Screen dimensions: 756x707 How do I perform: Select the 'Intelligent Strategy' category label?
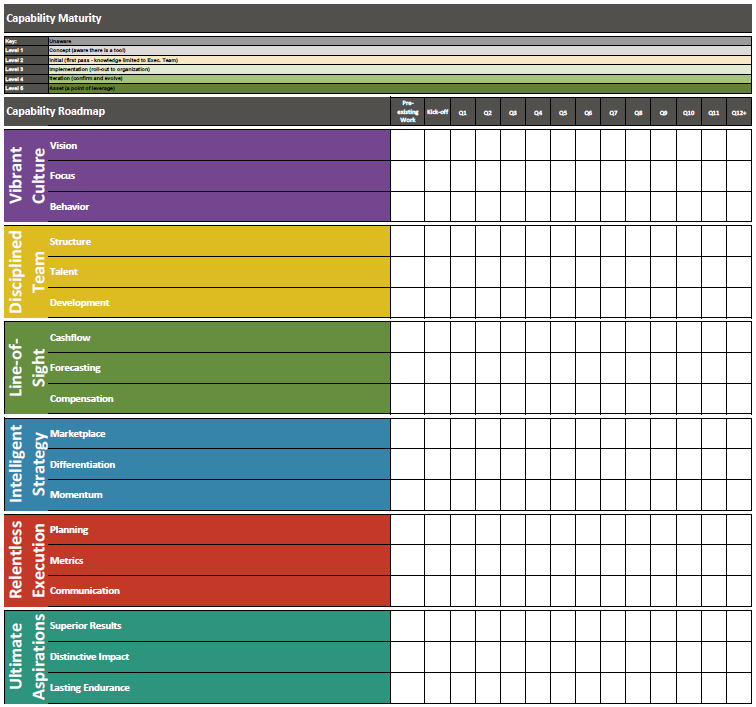(26, 464)
